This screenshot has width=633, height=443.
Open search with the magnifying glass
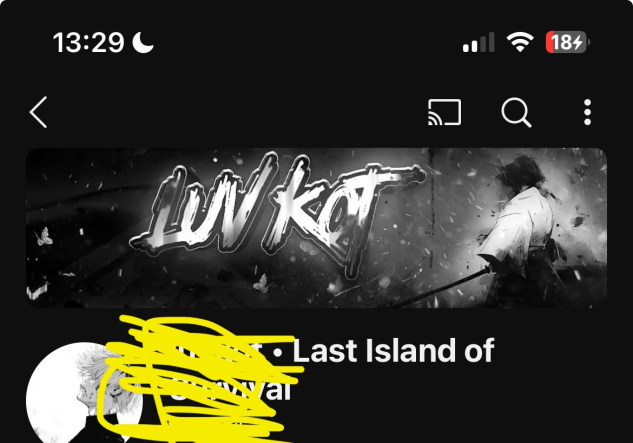point(516,112)
